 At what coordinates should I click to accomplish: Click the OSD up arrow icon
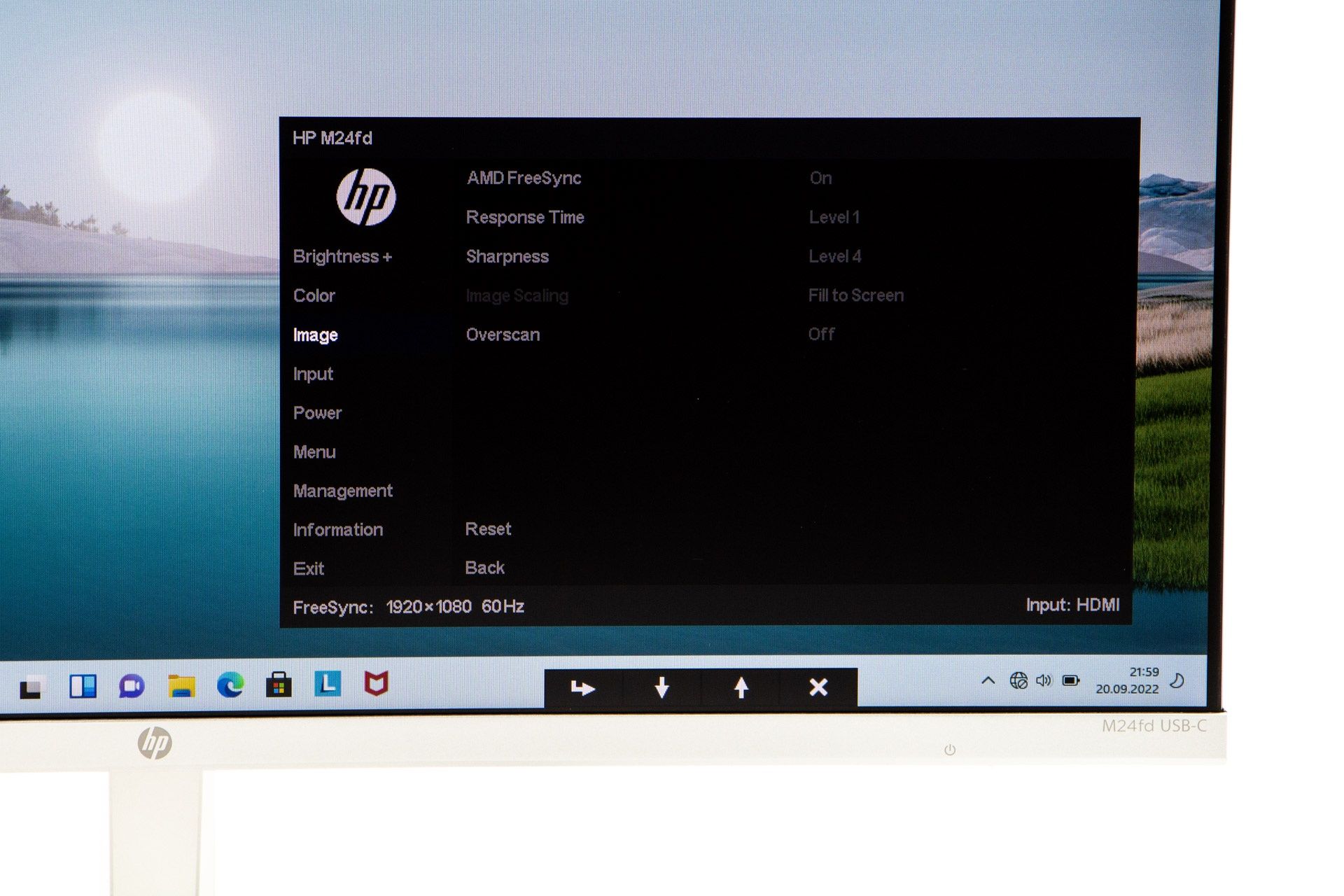(x=741, y=687)
